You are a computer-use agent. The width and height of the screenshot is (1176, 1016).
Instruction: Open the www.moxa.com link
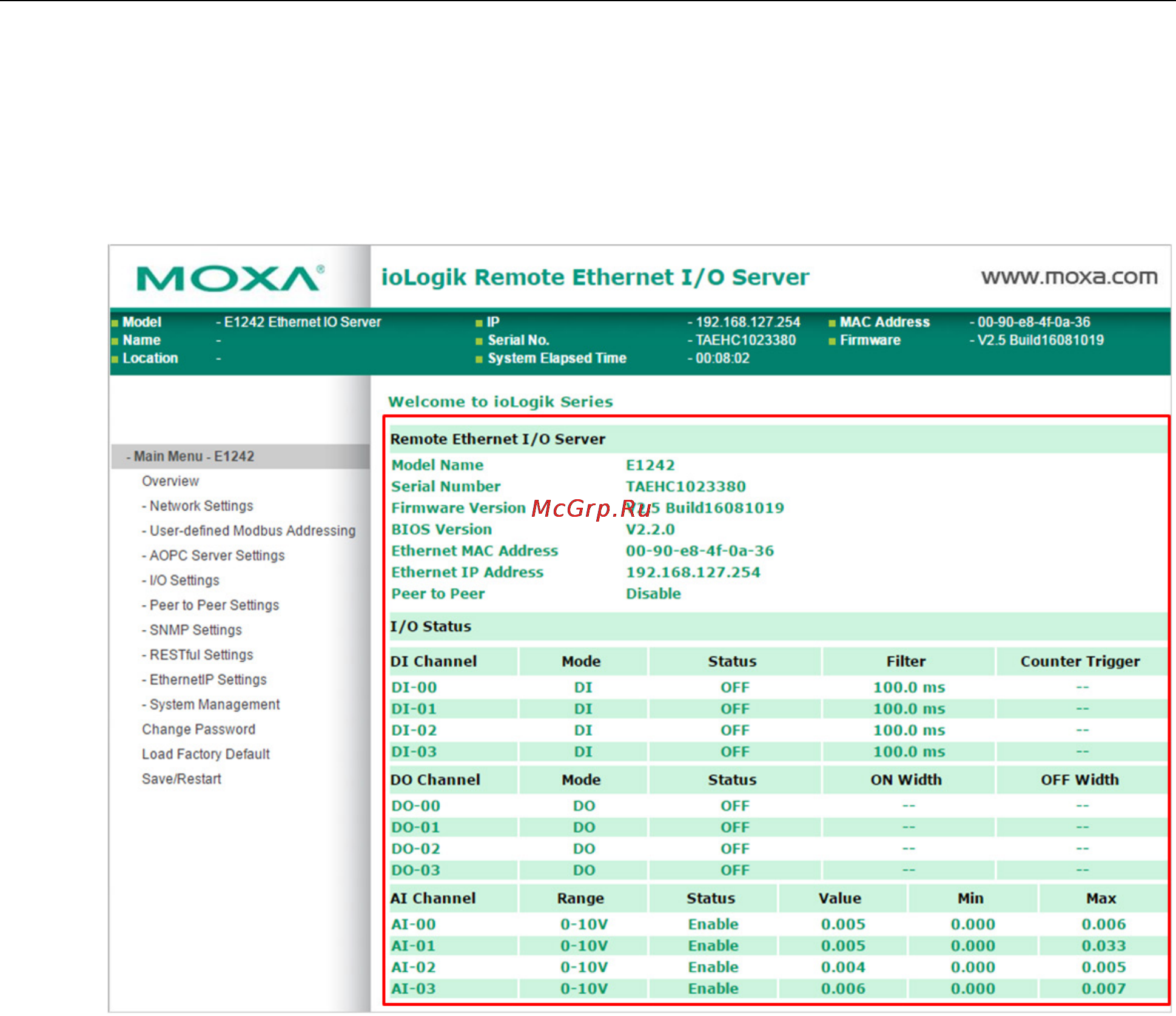pyautogui.click(x=1069, y=277)
